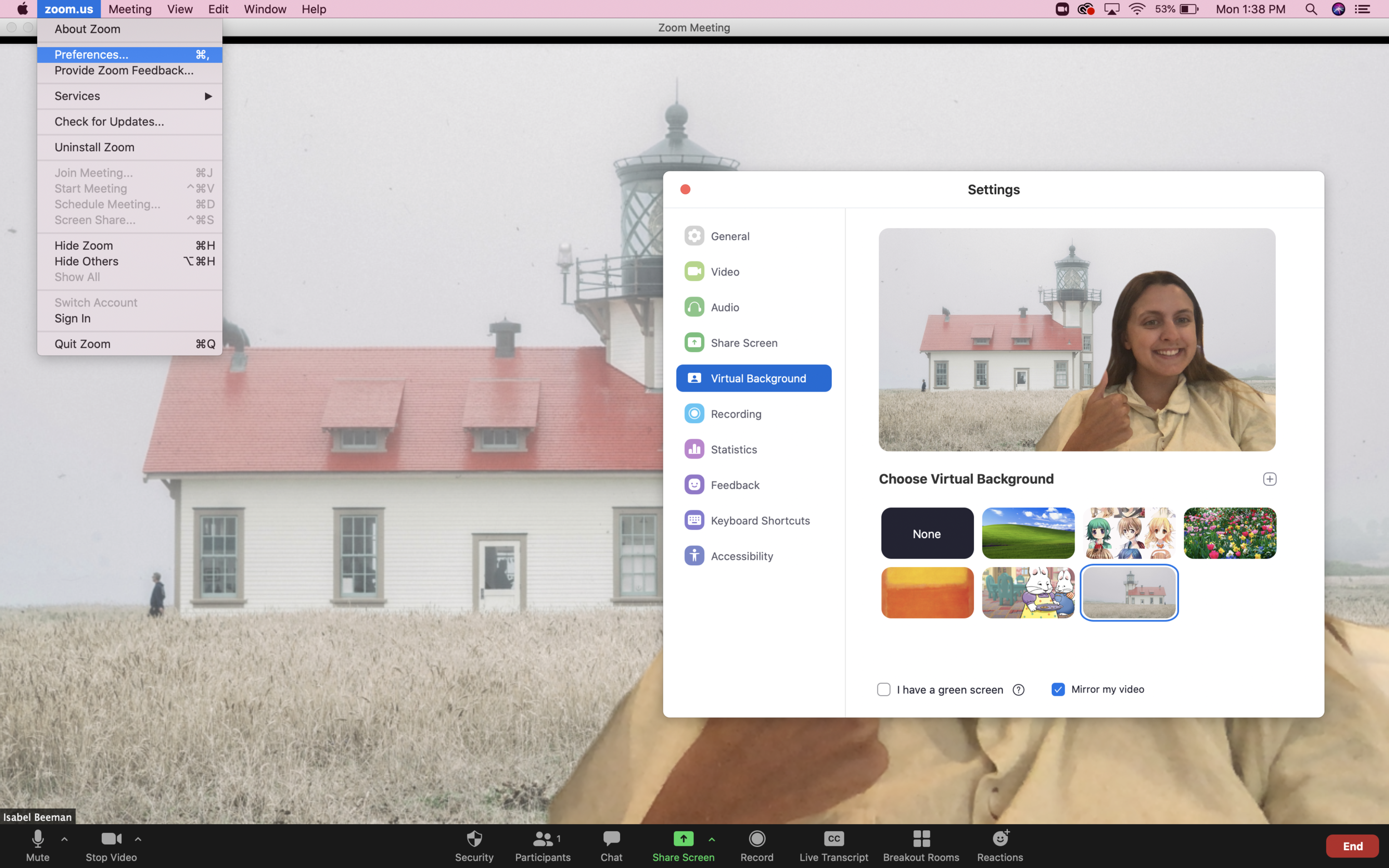Open Live Transcript CC icon
Image resolution: width=1389 pixels, height=868 pixels.
pos(834,838)
